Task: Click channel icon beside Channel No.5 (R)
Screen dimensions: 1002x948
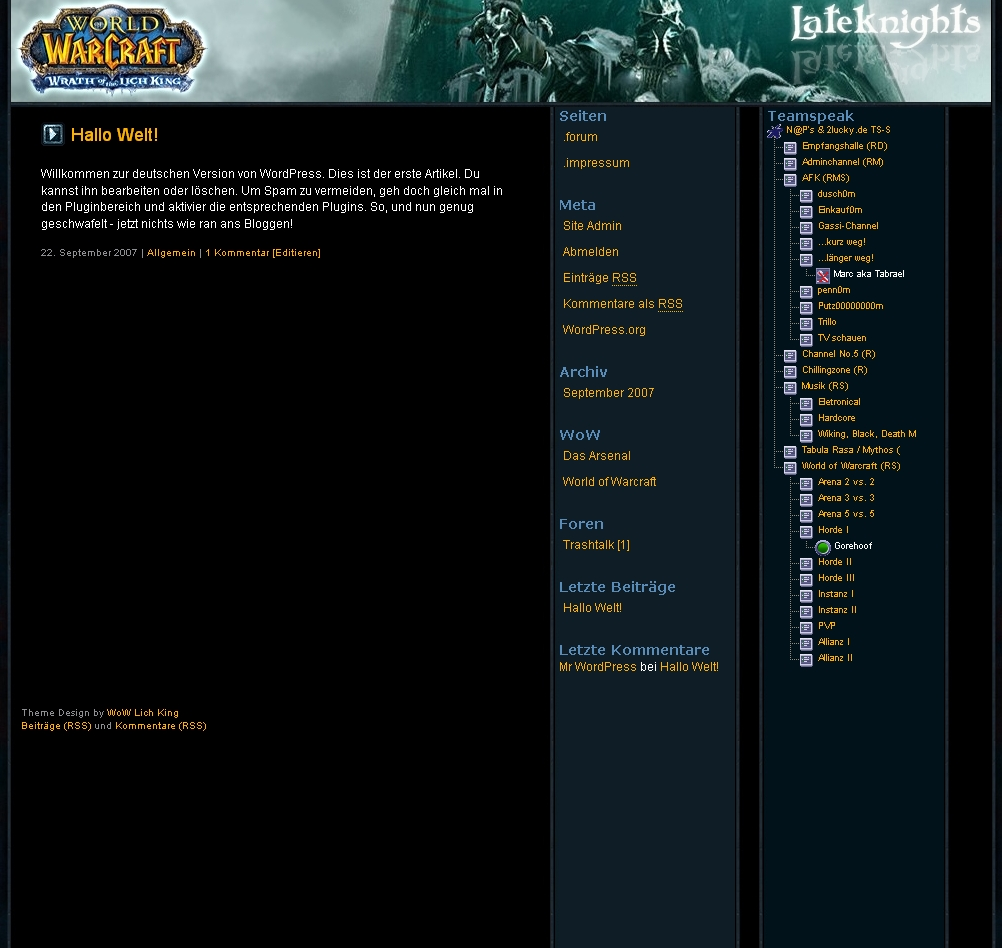Action: click(x=790, y=355)
